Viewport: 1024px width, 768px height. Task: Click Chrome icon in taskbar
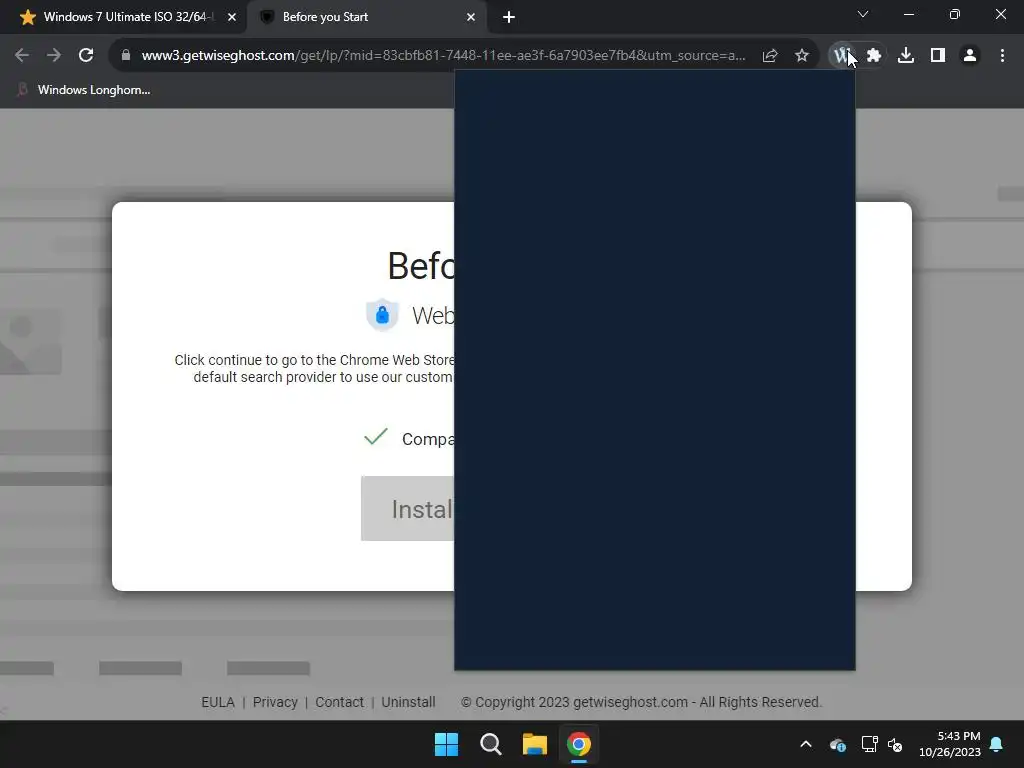point(579,744)
